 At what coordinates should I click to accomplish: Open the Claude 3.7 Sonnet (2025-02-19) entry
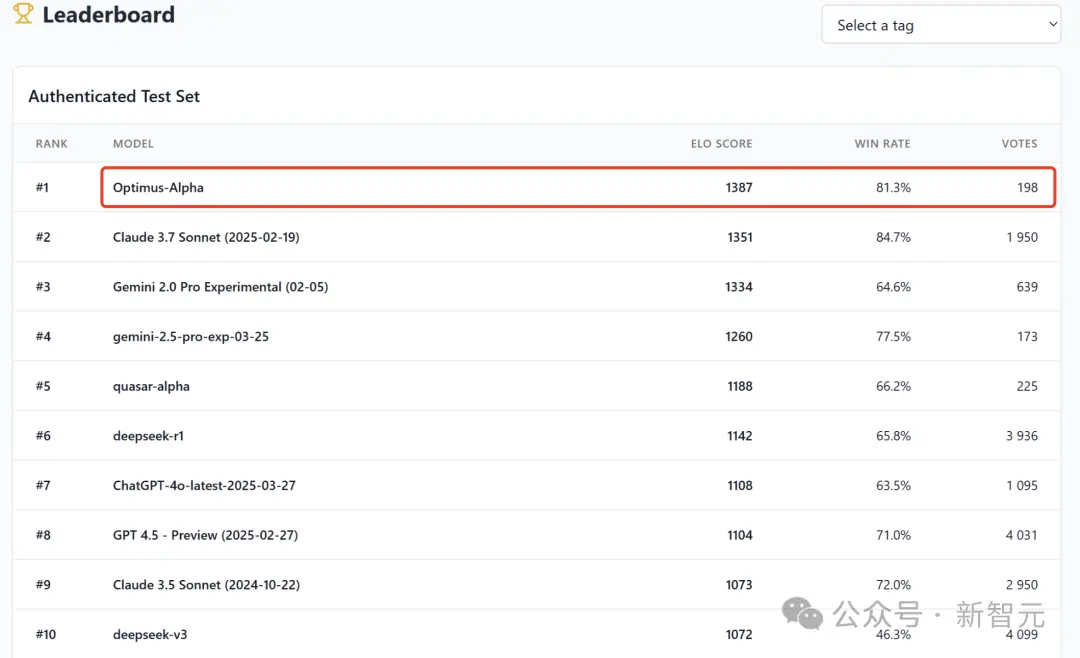point(206,238)
